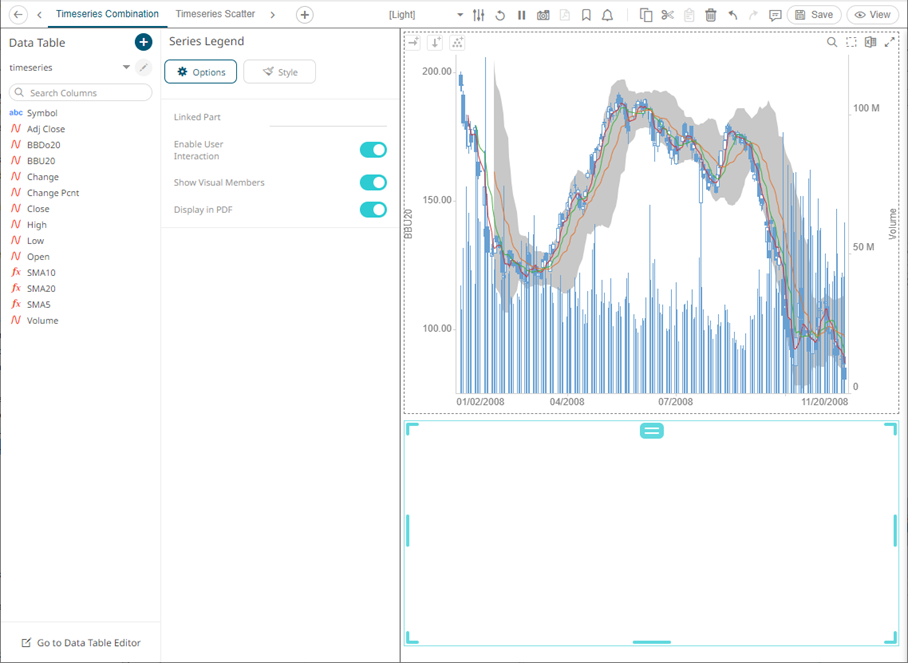Pause the dashboard data refresh
The height and width of the screenshot is (663, 908).
521,15
